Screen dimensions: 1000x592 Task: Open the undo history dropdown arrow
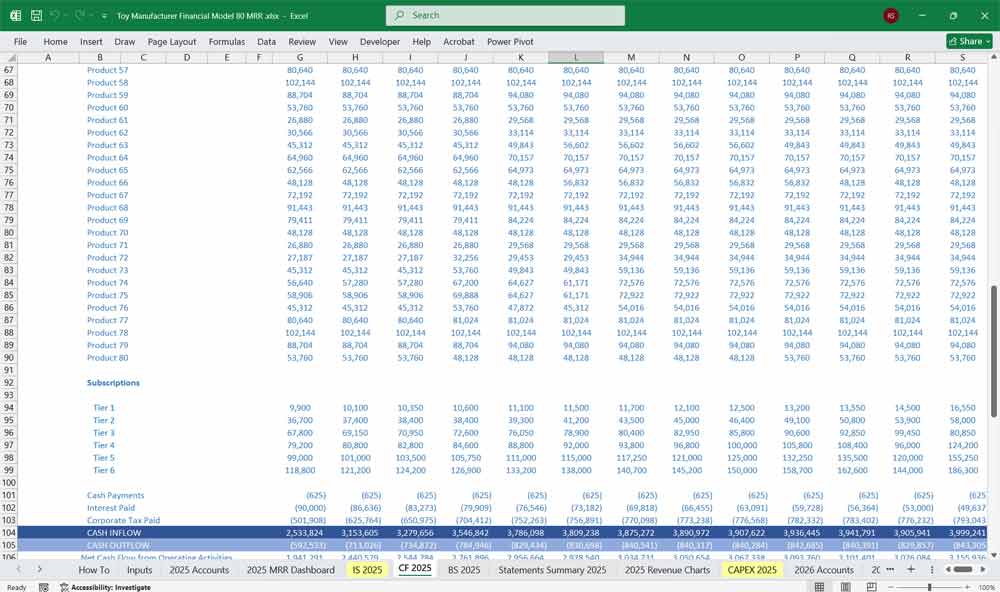pos(66,16)
